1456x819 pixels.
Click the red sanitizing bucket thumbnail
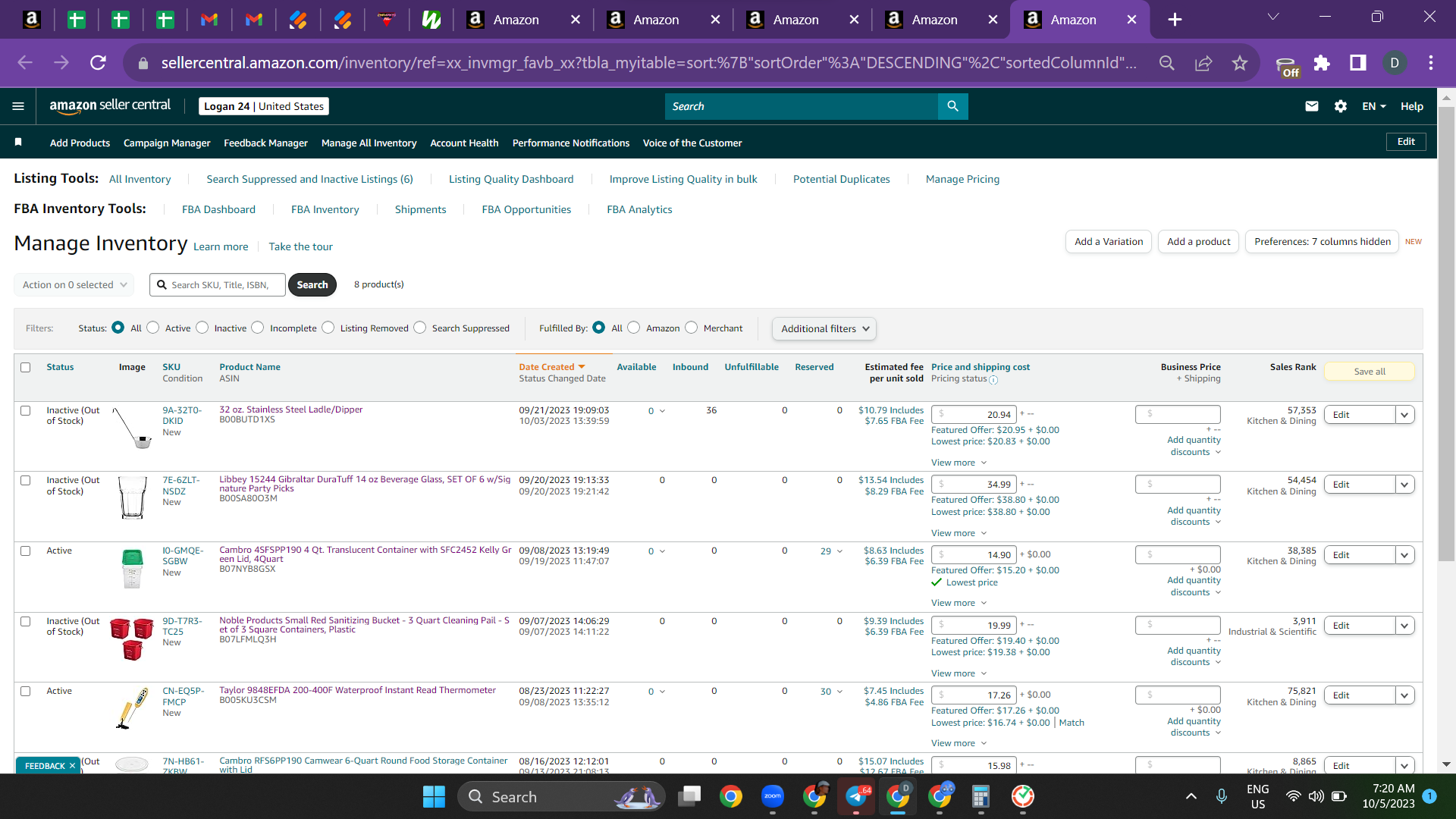(132, 639)
